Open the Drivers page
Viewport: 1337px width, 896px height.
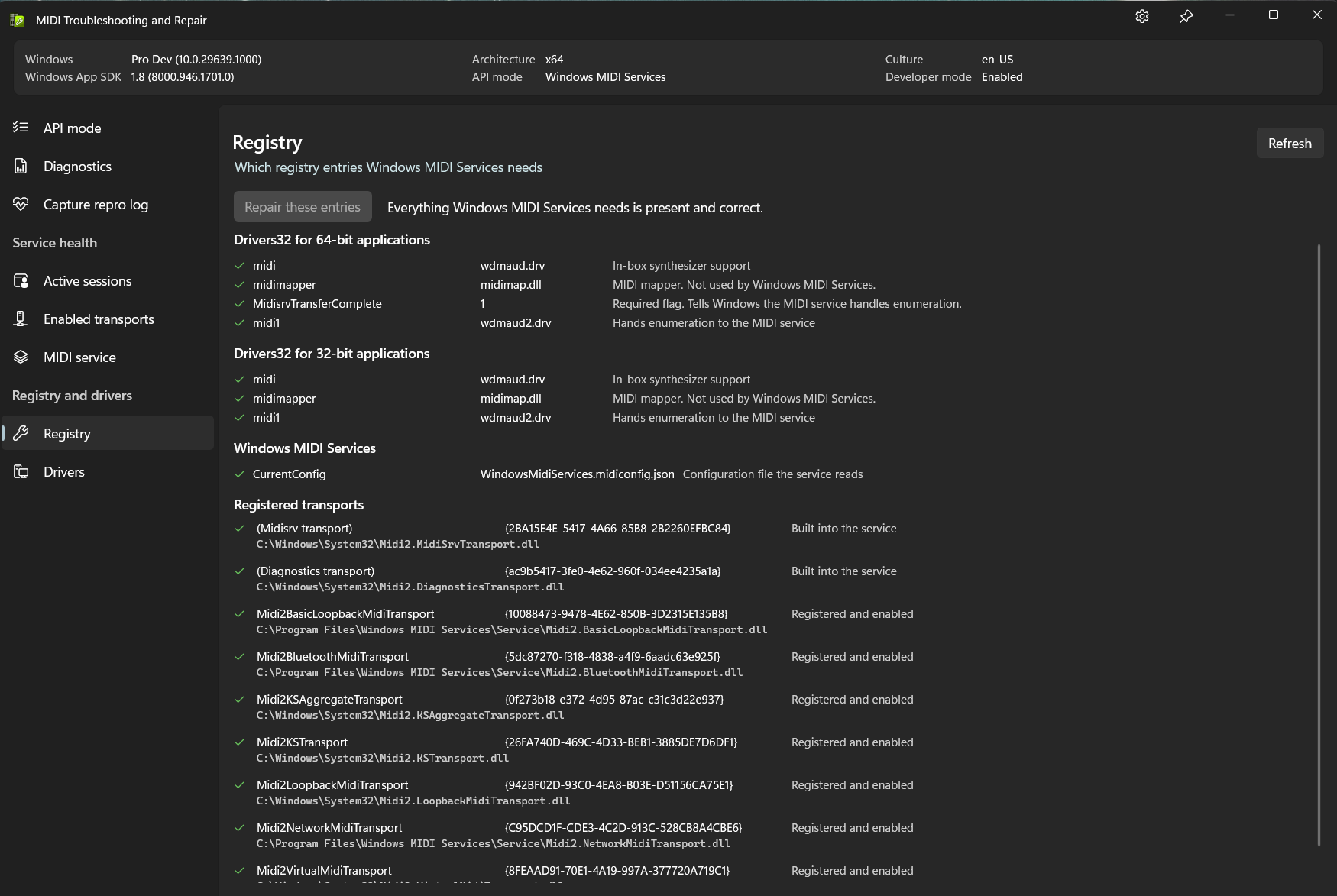[108, 471]
